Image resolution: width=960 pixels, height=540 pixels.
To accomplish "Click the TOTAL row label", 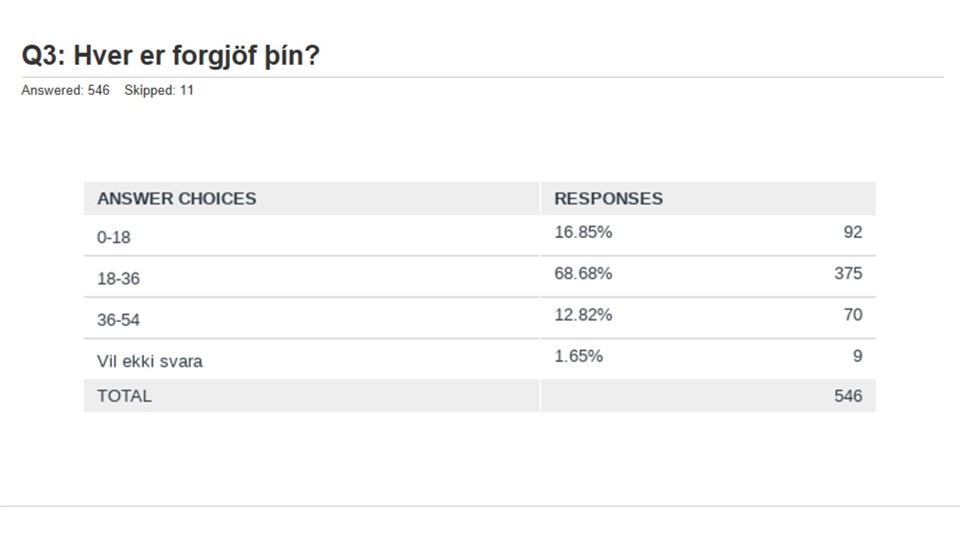I will point(124,396).
